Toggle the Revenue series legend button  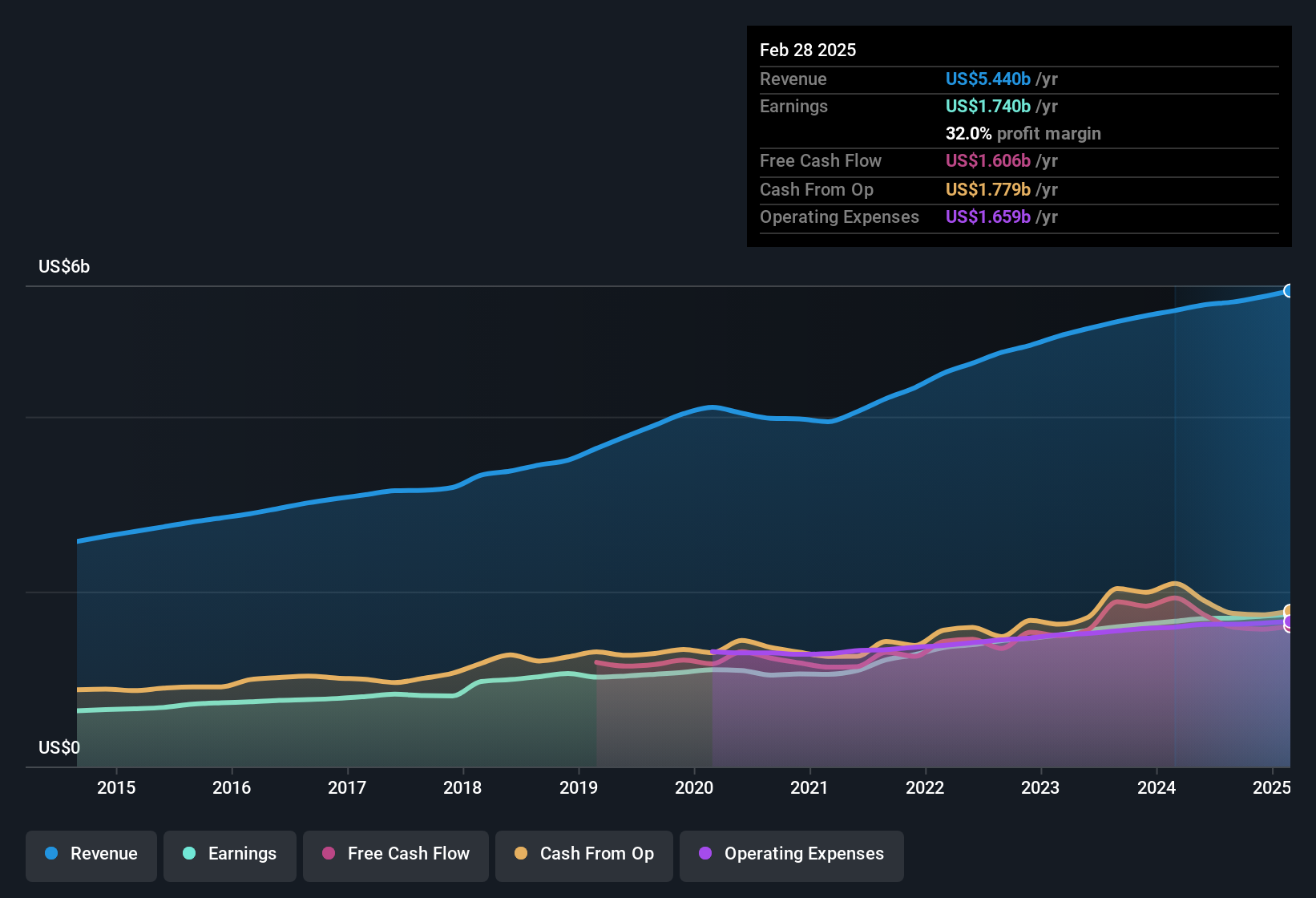tap(91, 854)
